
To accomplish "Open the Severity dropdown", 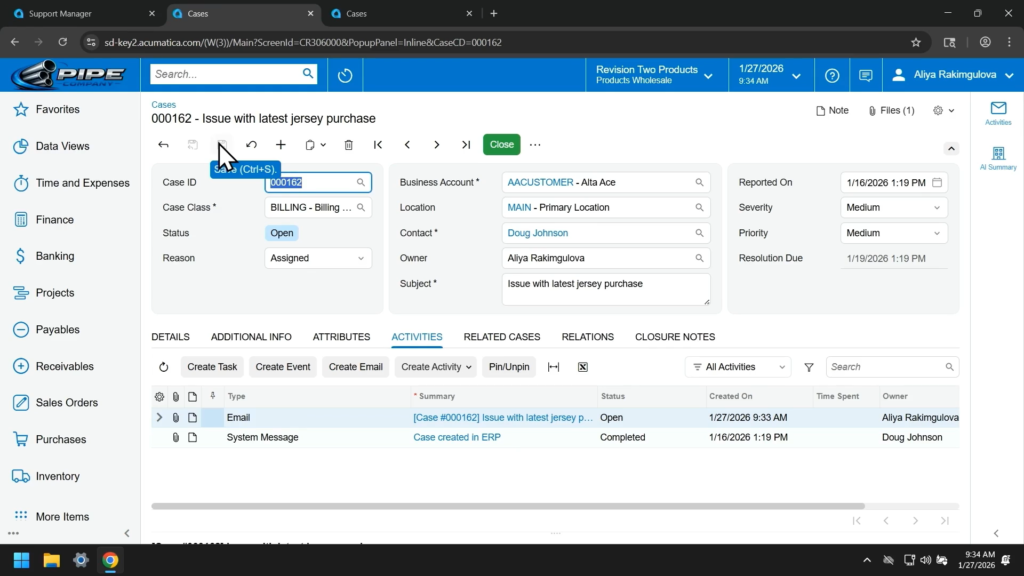I will pos(893,208).
